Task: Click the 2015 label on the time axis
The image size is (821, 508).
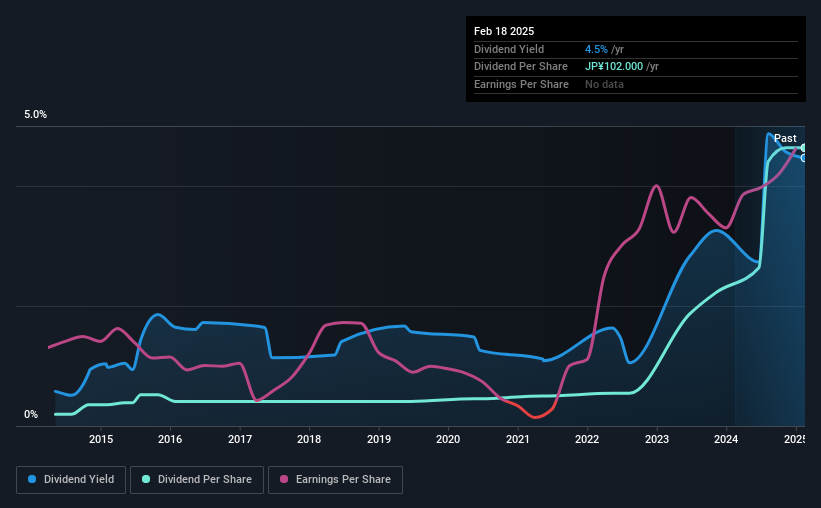Action: pos(101,439)
